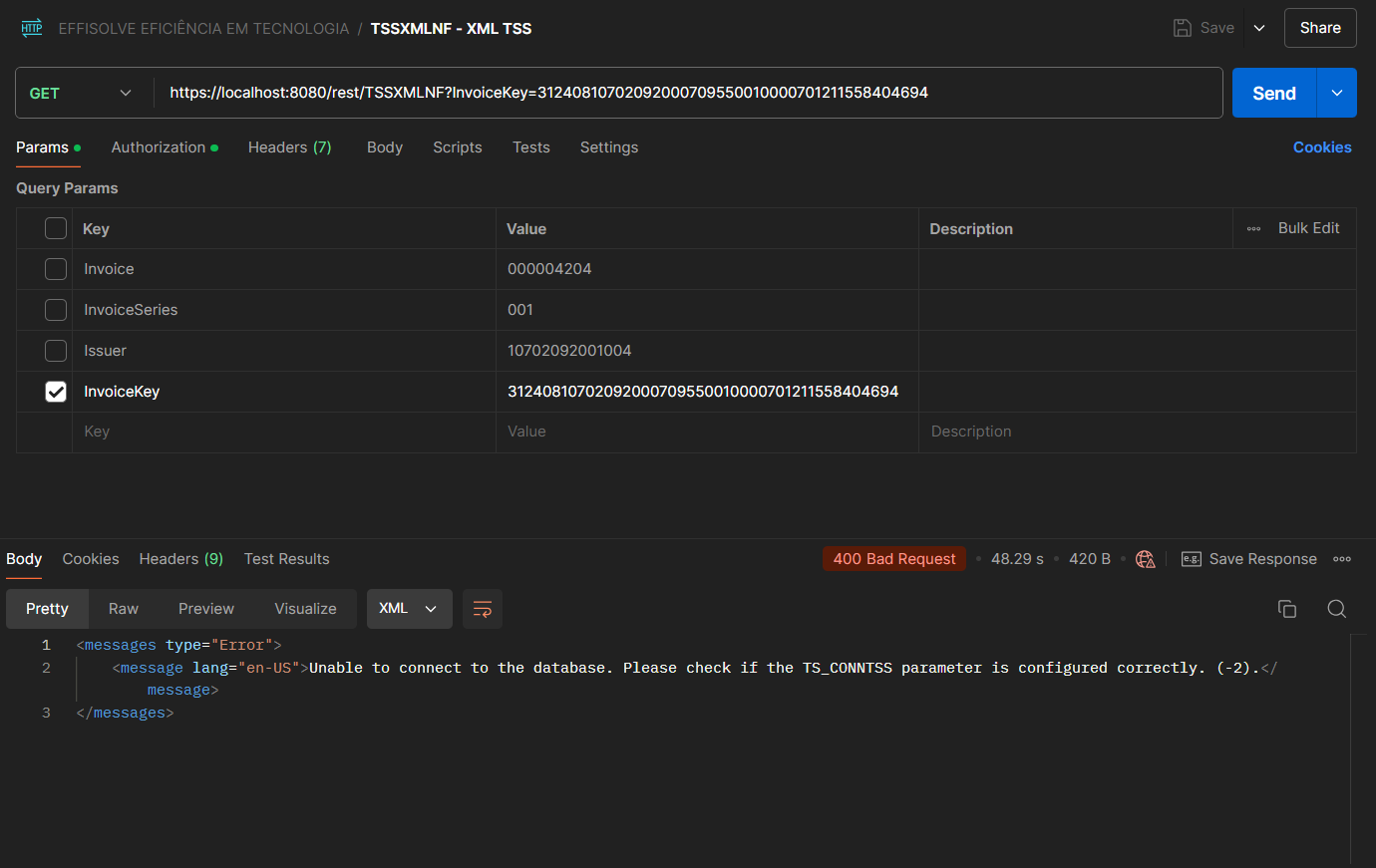Uncheck the InvoiceKey parameter checkbox
The width and height of the screenshot is (1376, 868).
56,392
